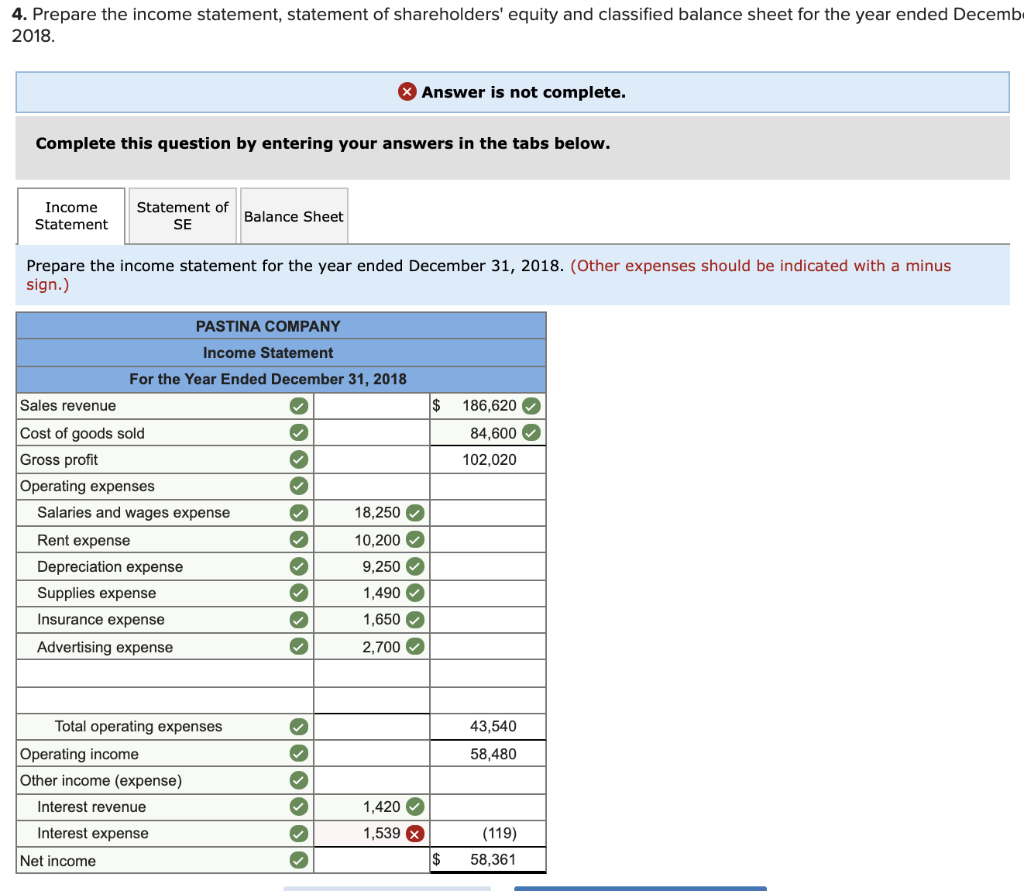Select the Sales revenue amount field 186,620
The height and width of the screenshot is (891, 1024).
coord(488,406)
